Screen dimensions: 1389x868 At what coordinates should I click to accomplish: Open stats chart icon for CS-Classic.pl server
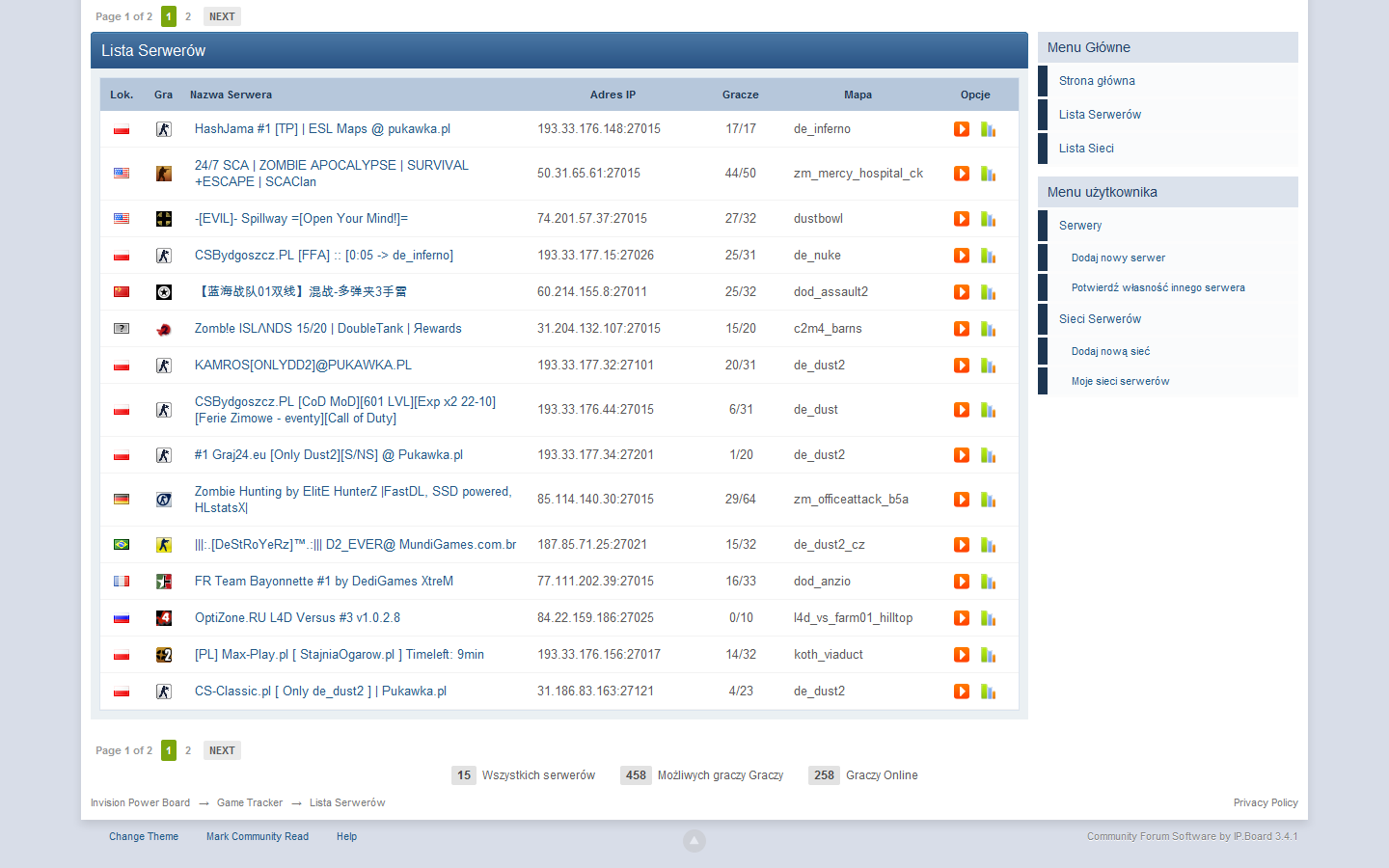988,692
